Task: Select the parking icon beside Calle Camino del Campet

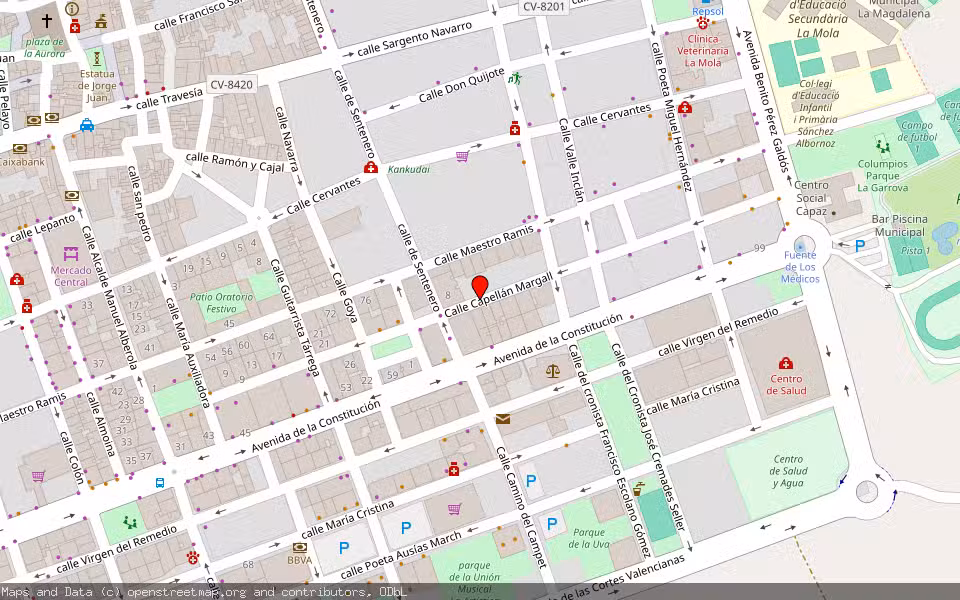Action: point(531,481)
